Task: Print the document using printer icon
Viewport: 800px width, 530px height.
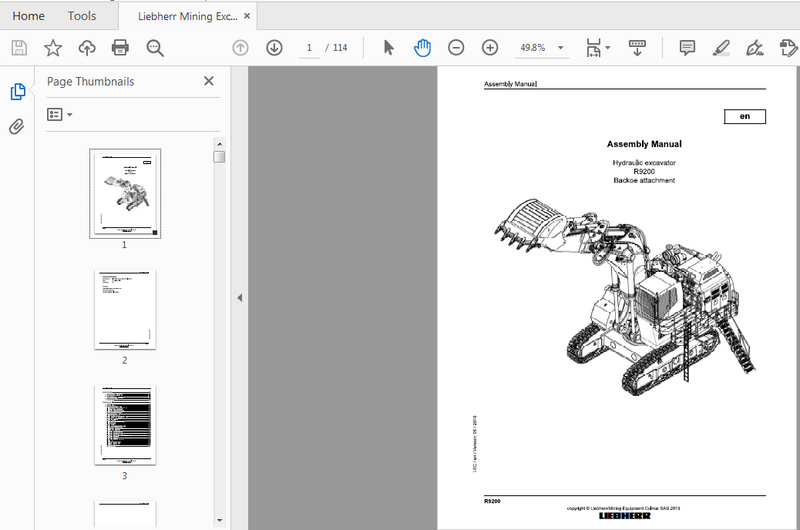Action: pyautogui.click(x=121, y=47)
